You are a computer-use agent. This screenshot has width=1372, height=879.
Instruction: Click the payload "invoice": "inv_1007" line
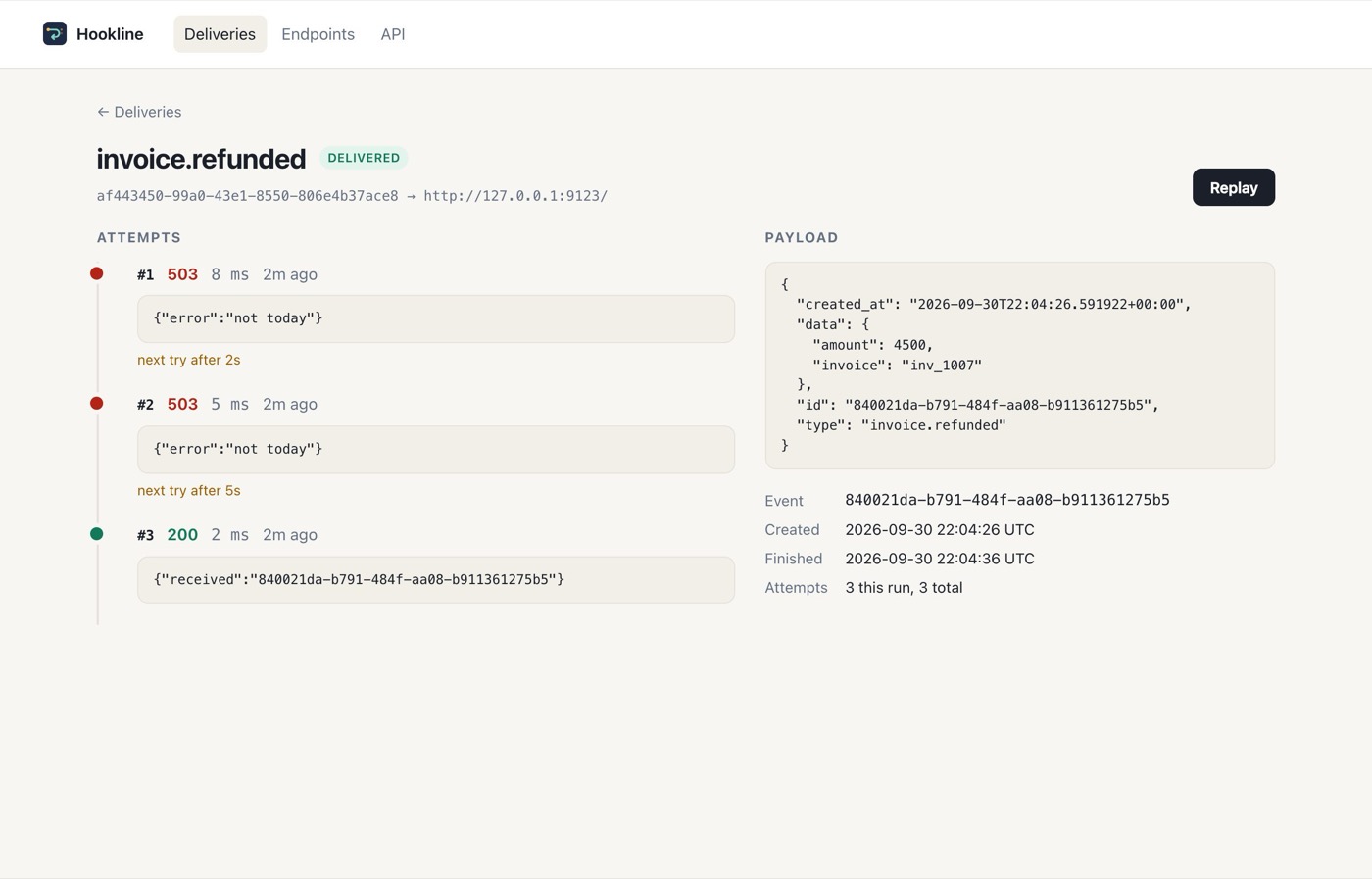pyautogui.click(x=897, y=365)
